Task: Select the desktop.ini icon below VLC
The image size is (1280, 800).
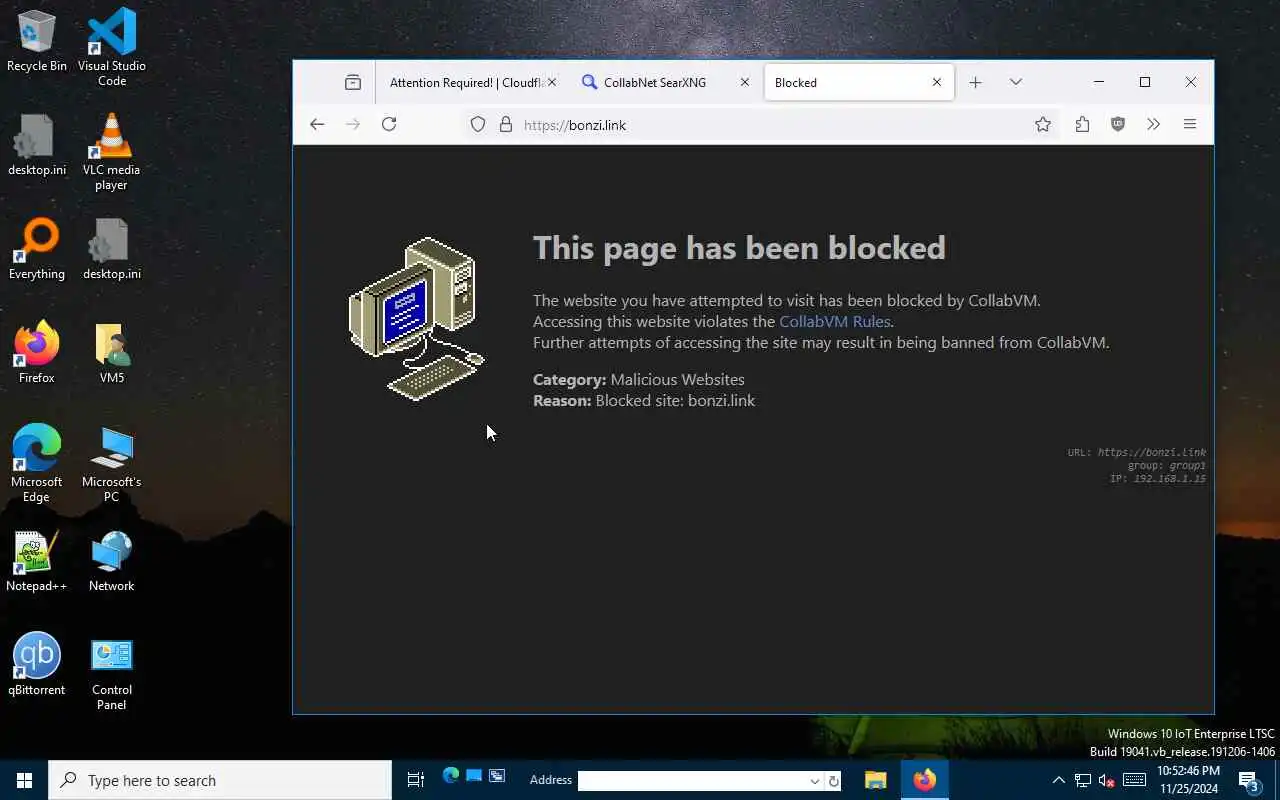Action: click(112, 250)
